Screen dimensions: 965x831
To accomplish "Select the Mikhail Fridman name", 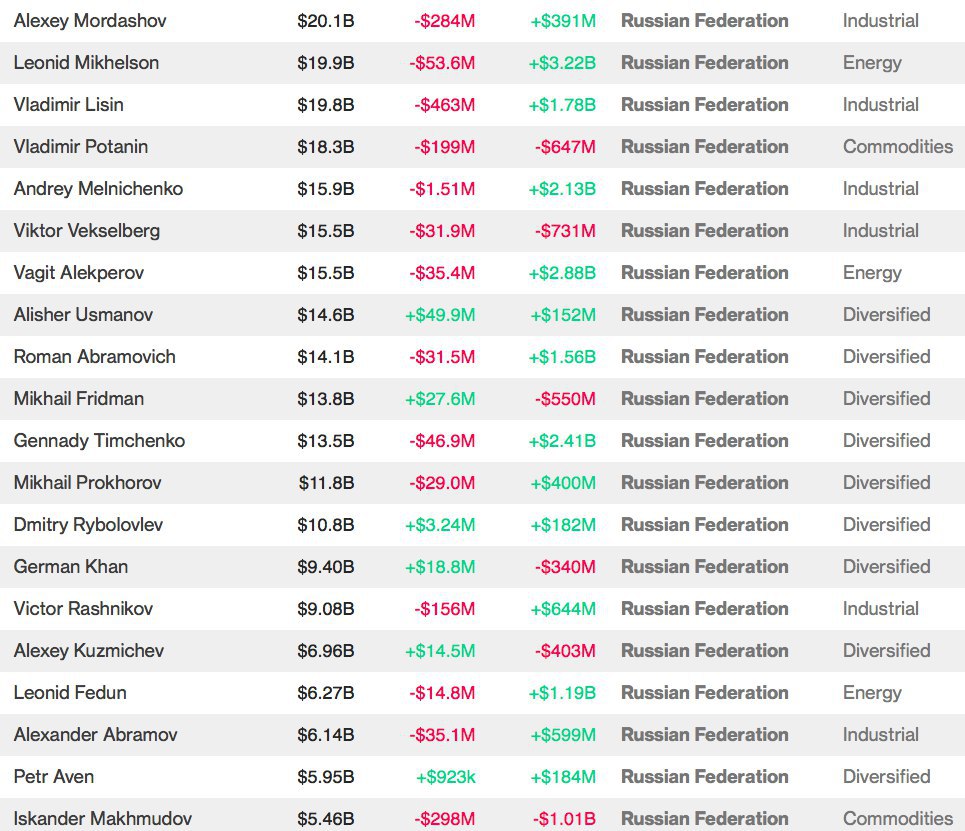I will [79, 398].
